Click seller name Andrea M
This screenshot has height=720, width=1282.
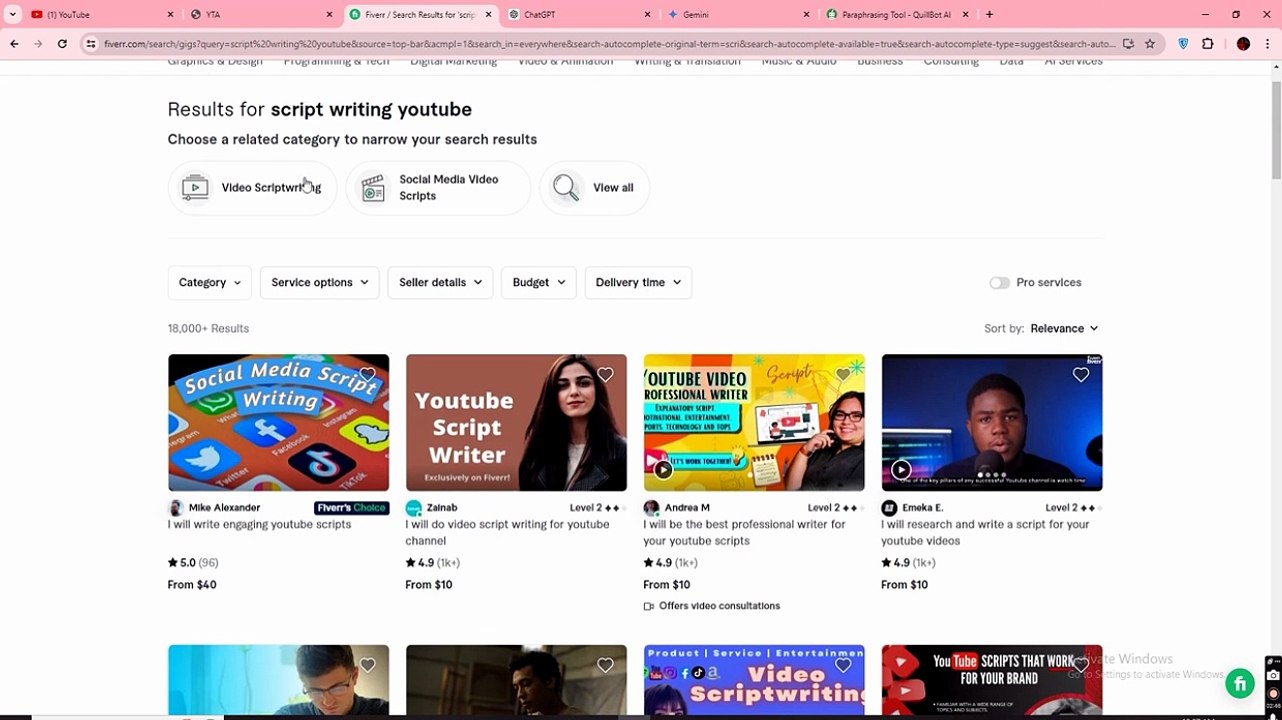pos(686,508)
